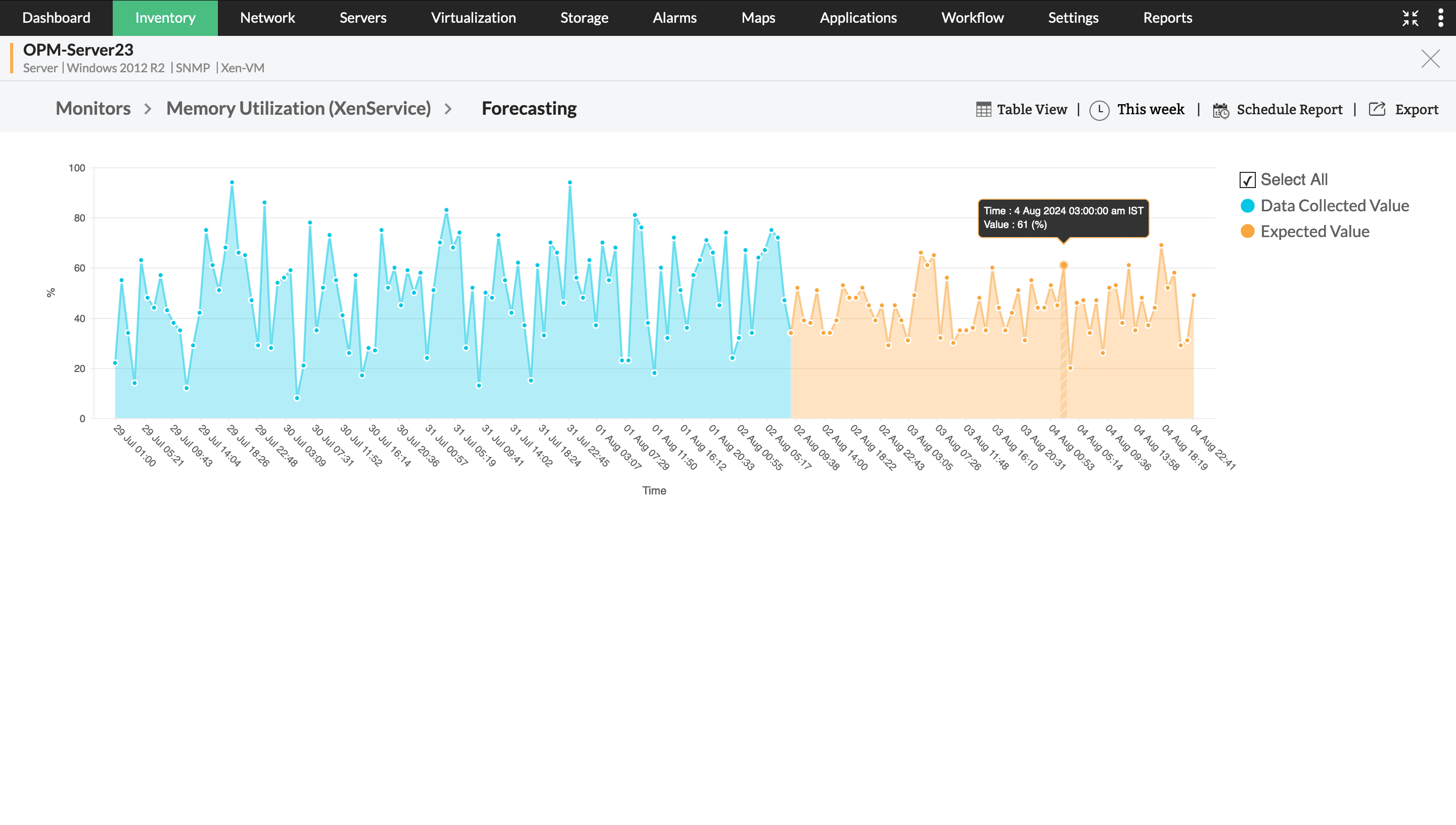This screenshot has width=1456, height=825.
Task: Click the collapse fullscreen arrows icon
Action: point(1410,18)
